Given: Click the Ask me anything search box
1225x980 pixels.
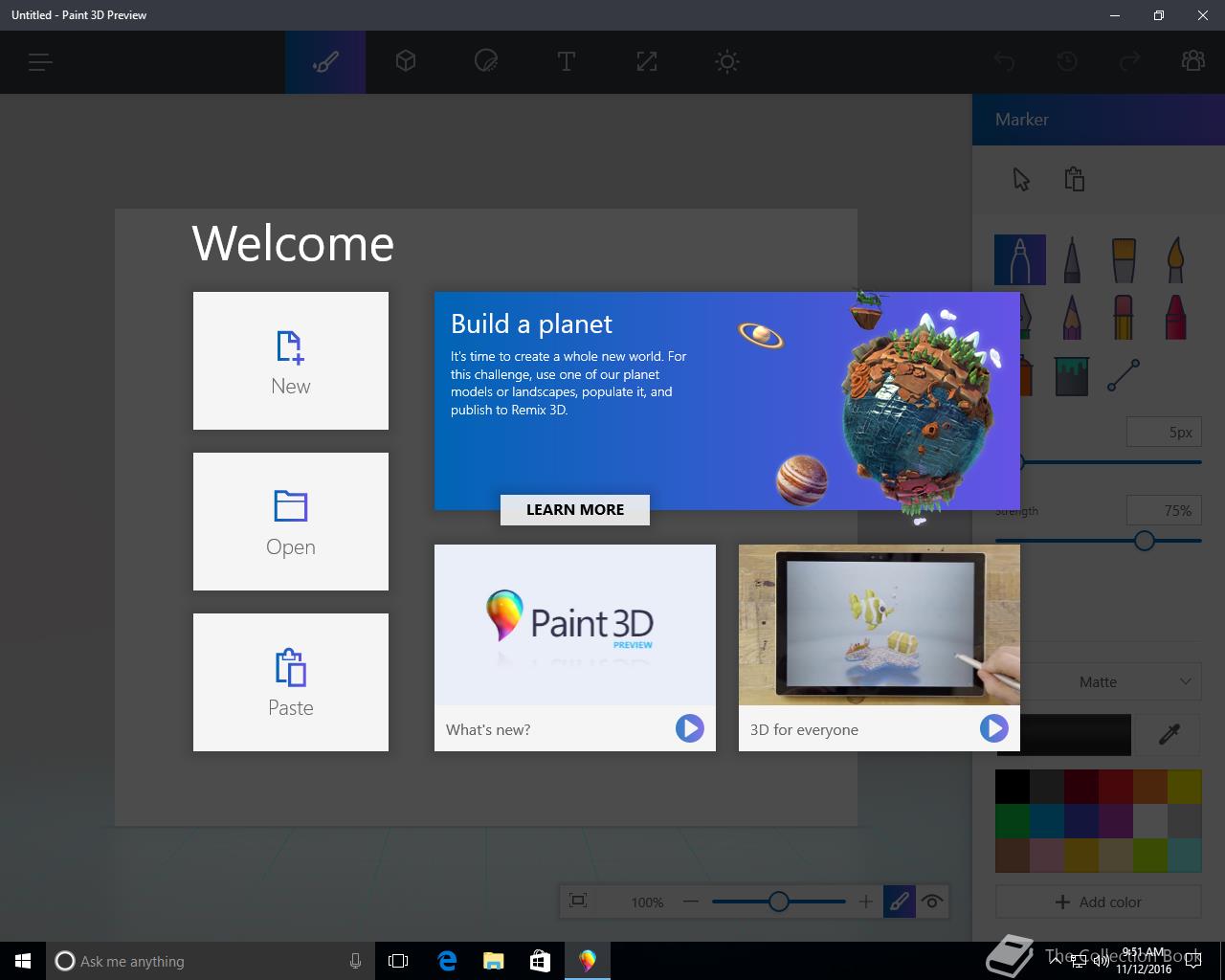Looking at the screenshot, I should 209,961.
